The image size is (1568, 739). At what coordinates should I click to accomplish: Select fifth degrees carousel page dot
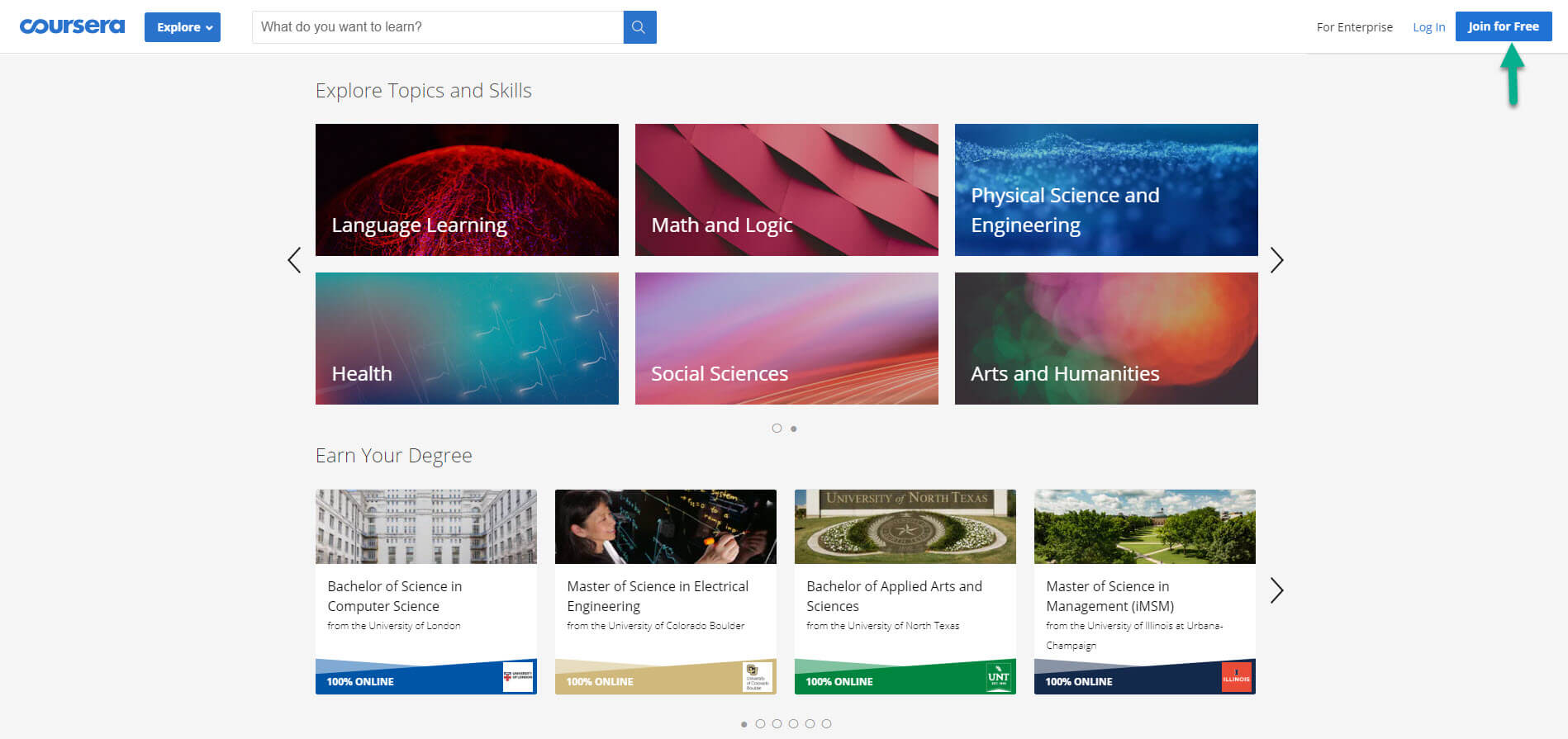pos(810,724)
